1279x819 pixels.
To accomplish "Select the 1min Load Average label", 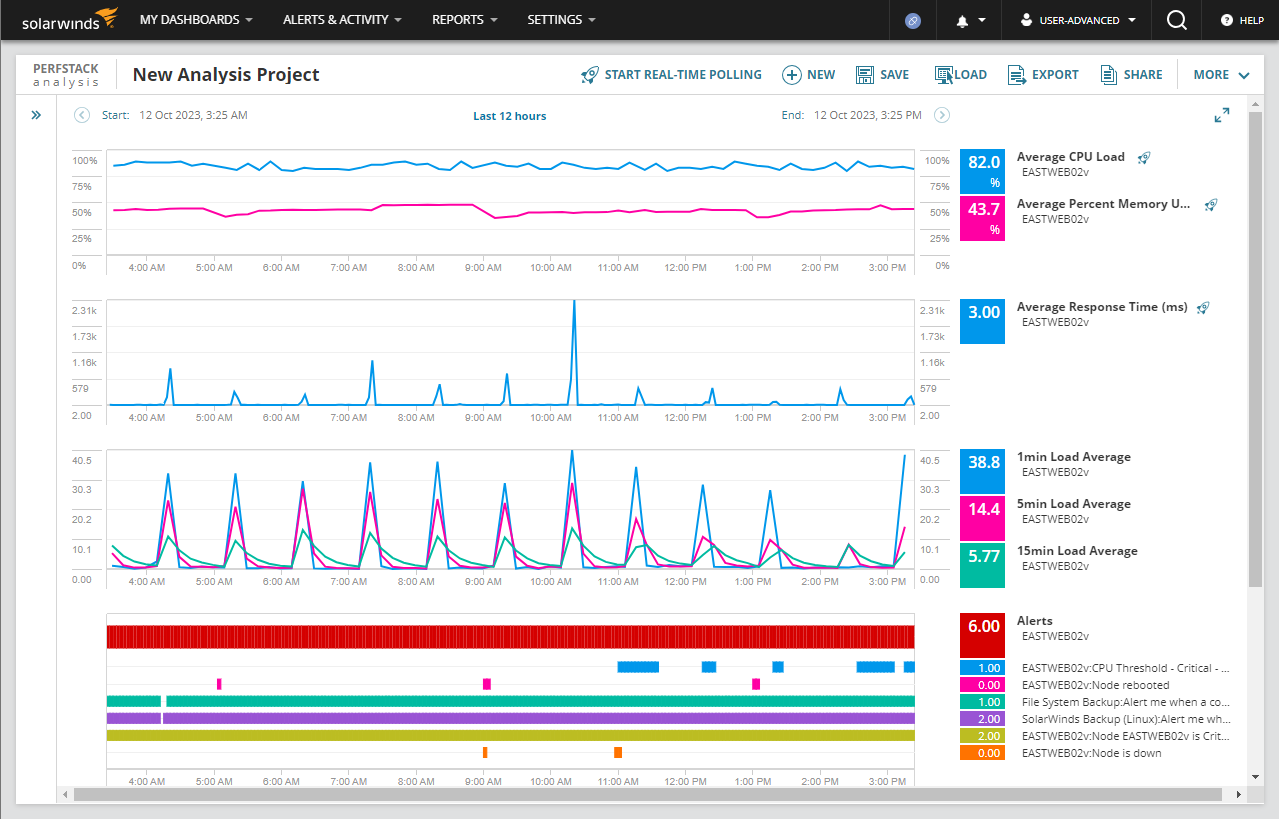I will pos(1074,457).
